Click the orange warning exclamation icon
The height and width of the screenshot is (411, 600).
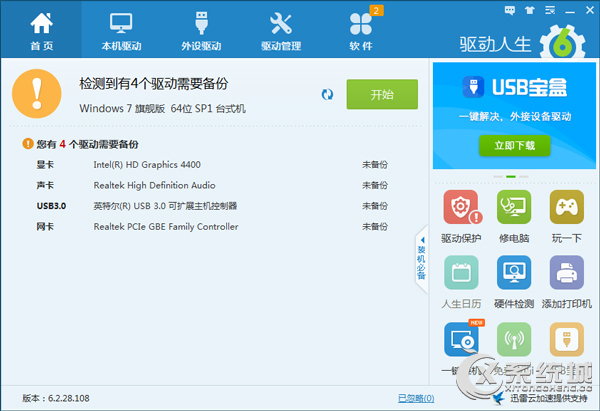37,94
